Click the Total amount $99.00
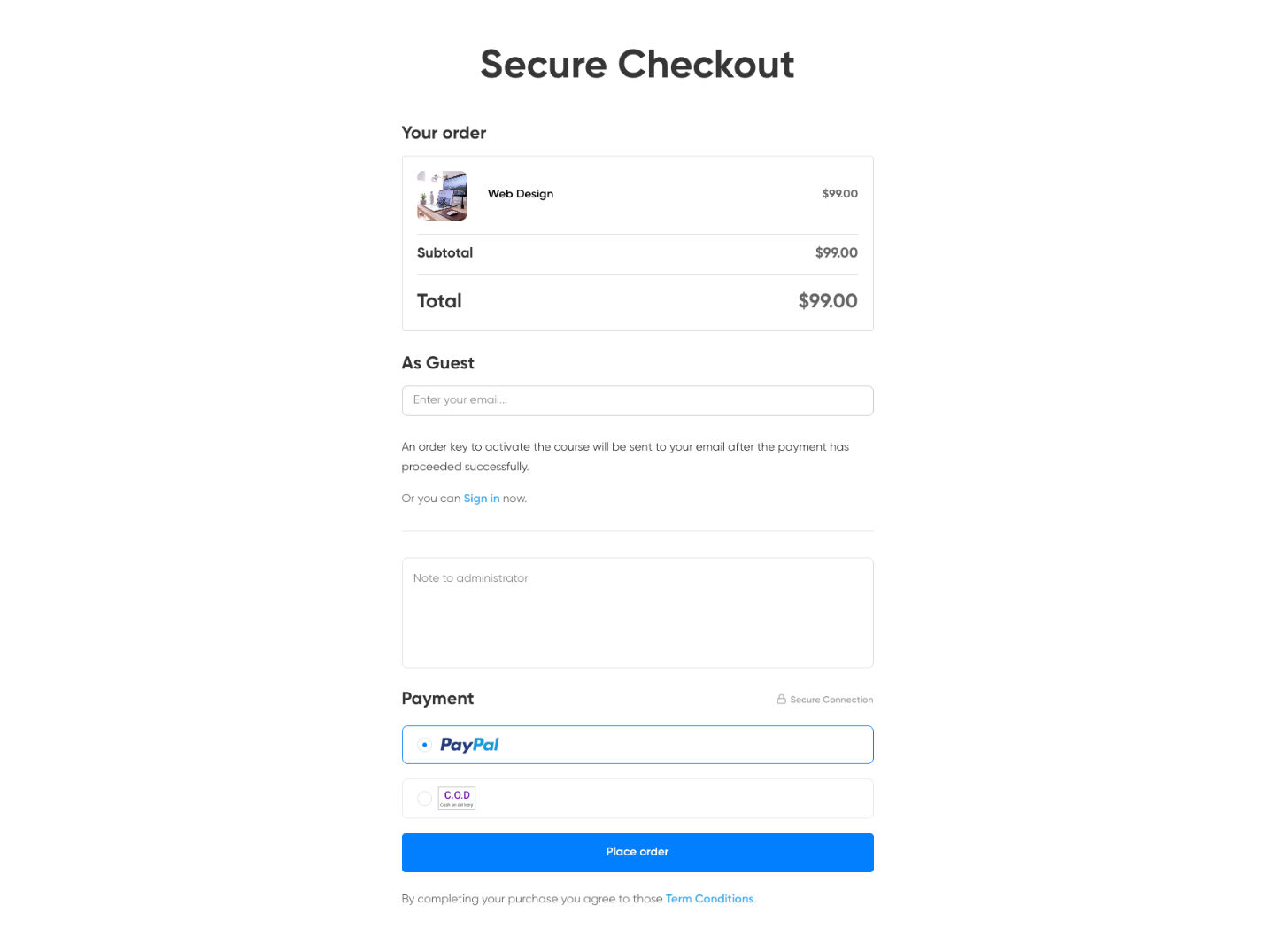This screenshot has height=952, width=1275. (x=828, y=301)
